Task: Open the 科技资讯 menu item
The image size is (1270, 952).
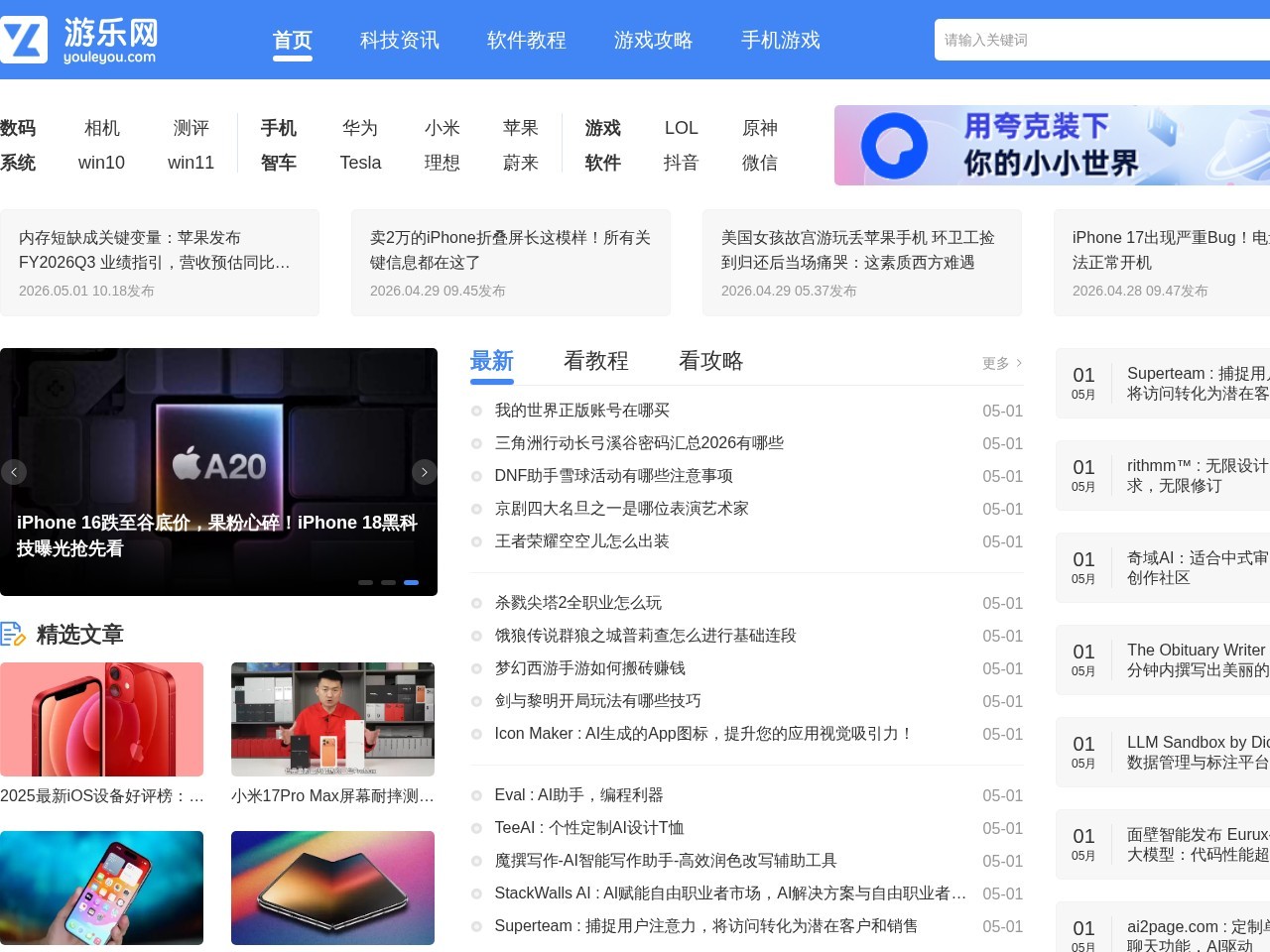Action: (x=400, y=41)
